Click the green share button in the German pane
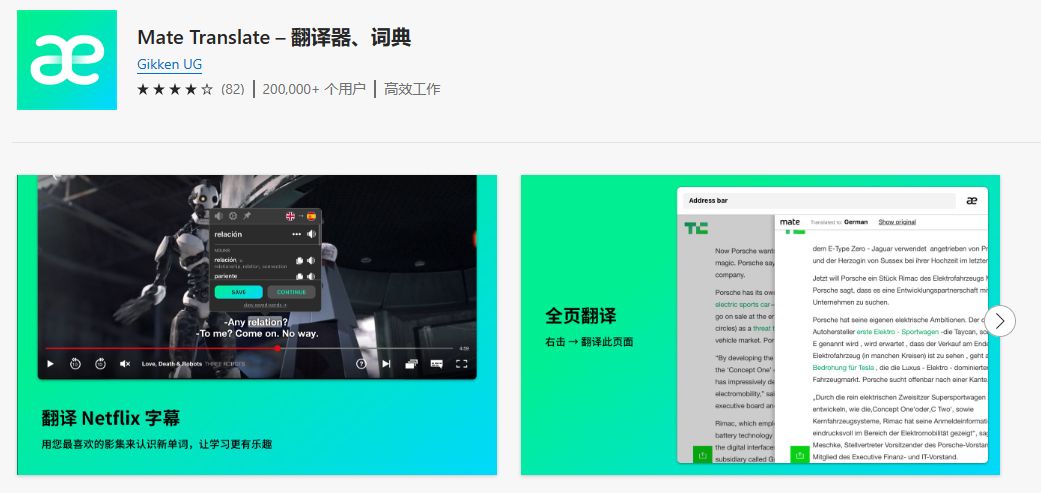The image size is (1041, 493). (800, 455)
